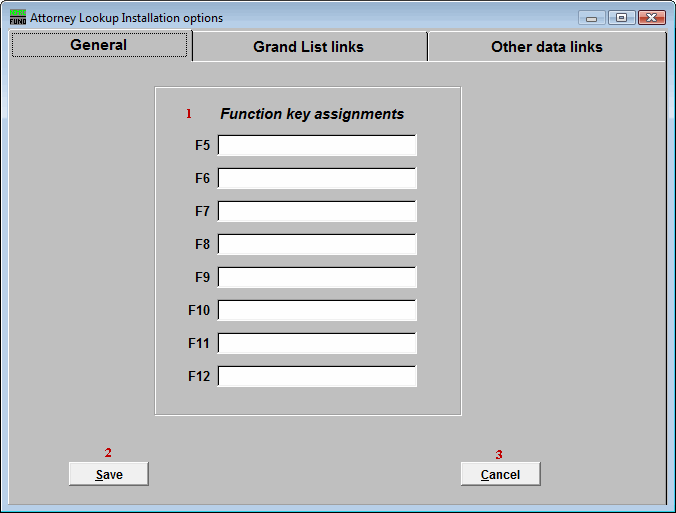Click into the F8 input field
Viewport: 676px width, 513px height.
(x=316, y=245)
